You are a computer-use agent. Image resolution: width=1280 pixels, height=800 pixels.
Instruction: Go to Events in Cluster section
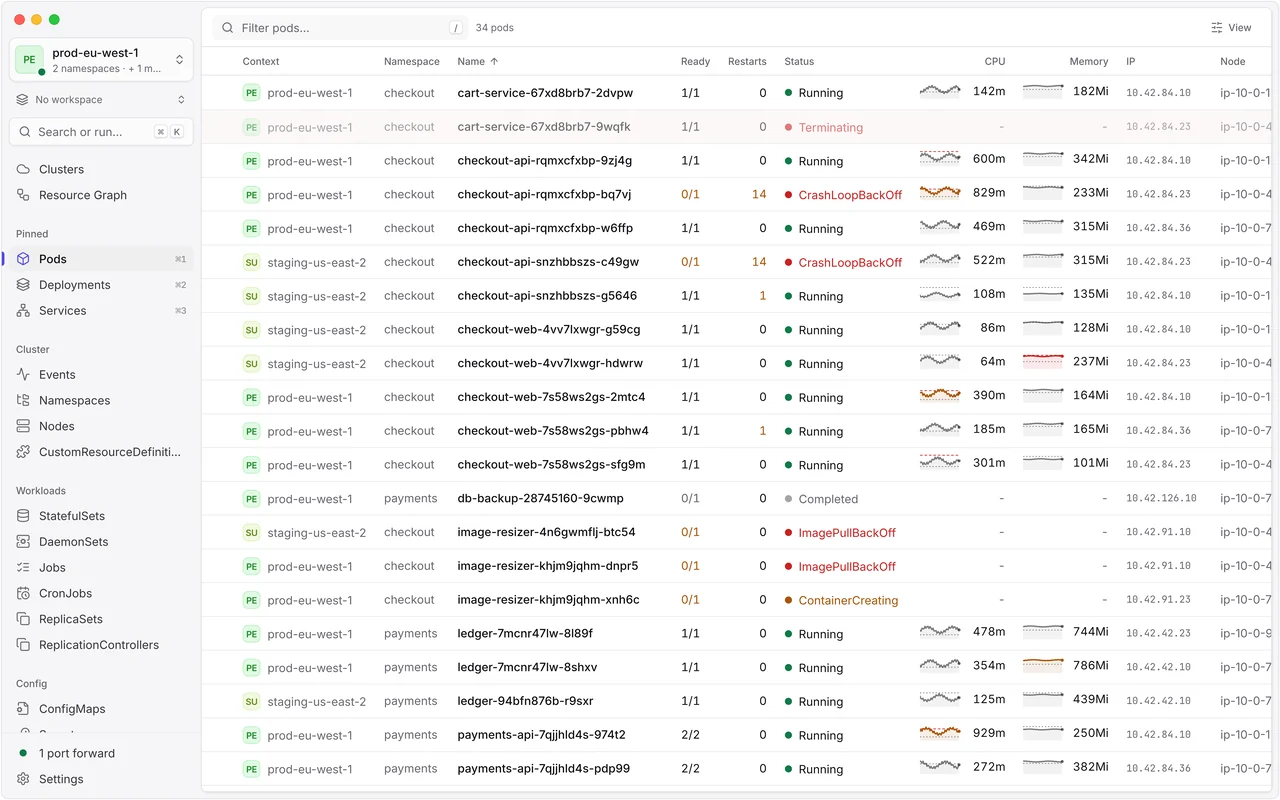click(101, 375)
